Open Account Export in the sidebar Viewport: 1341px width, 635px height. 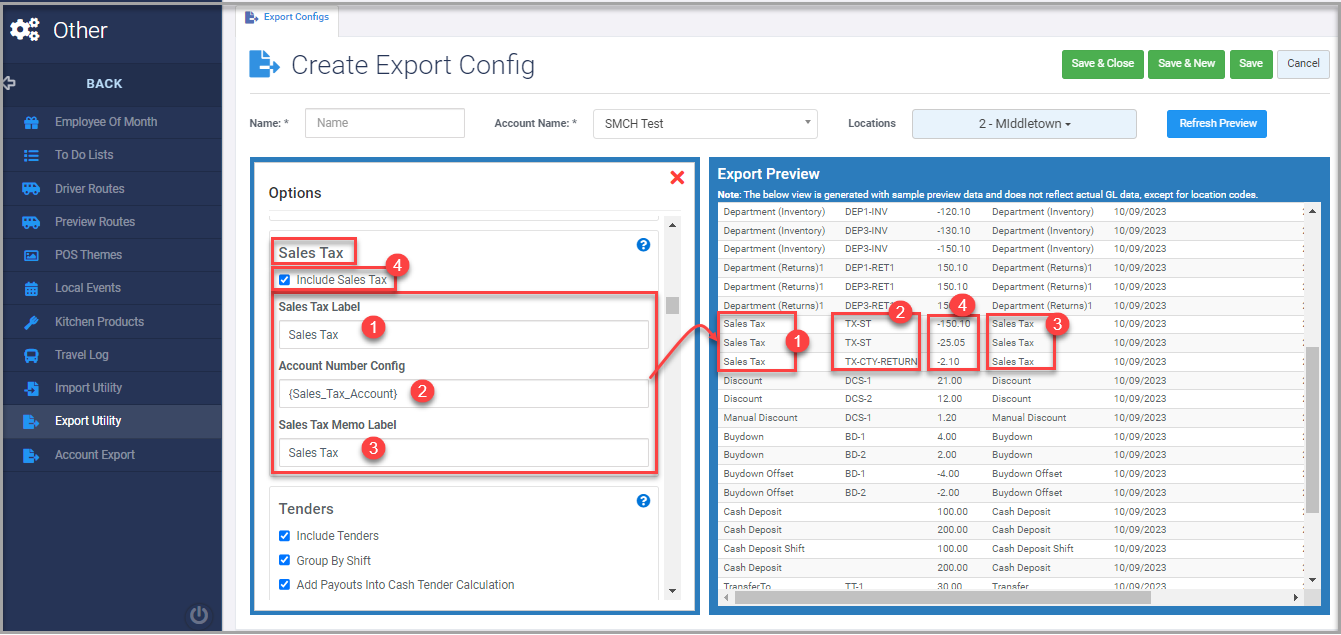[x=95, y=455]
